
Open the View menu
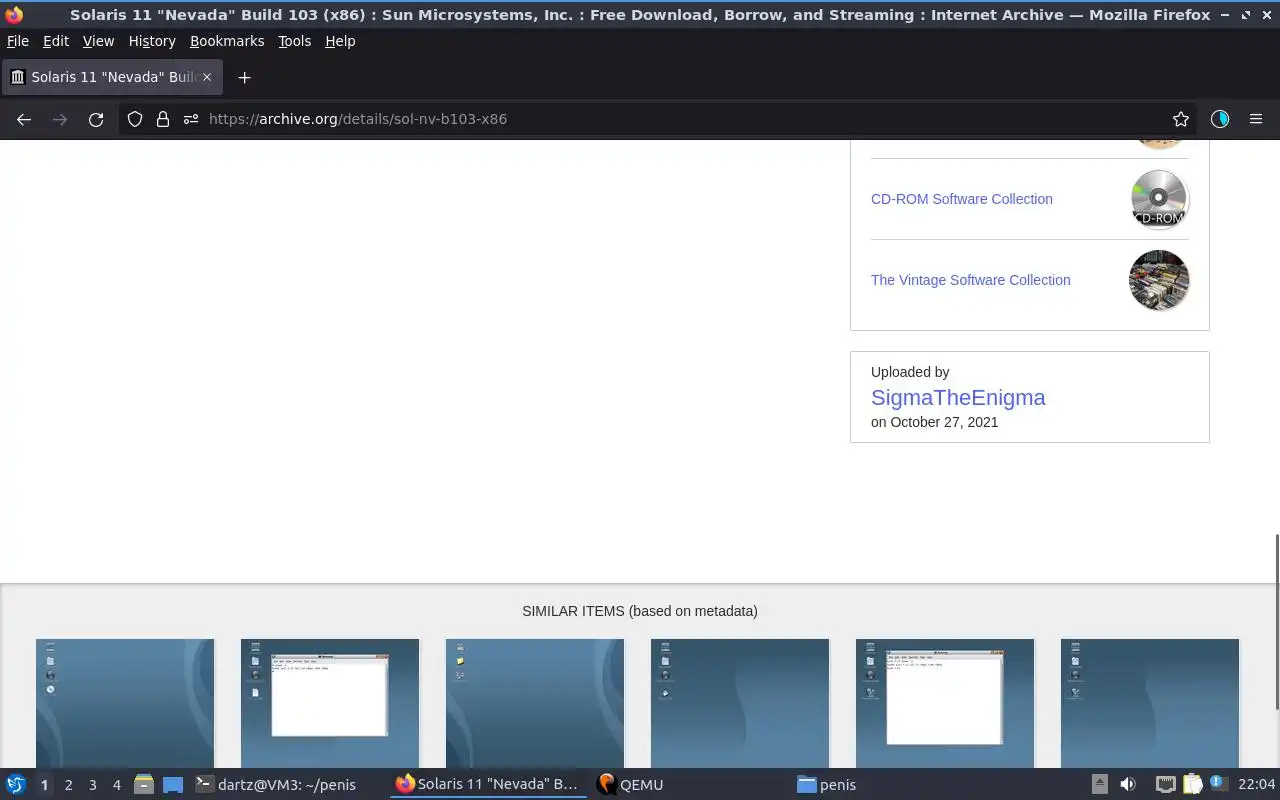coord(98,41)
